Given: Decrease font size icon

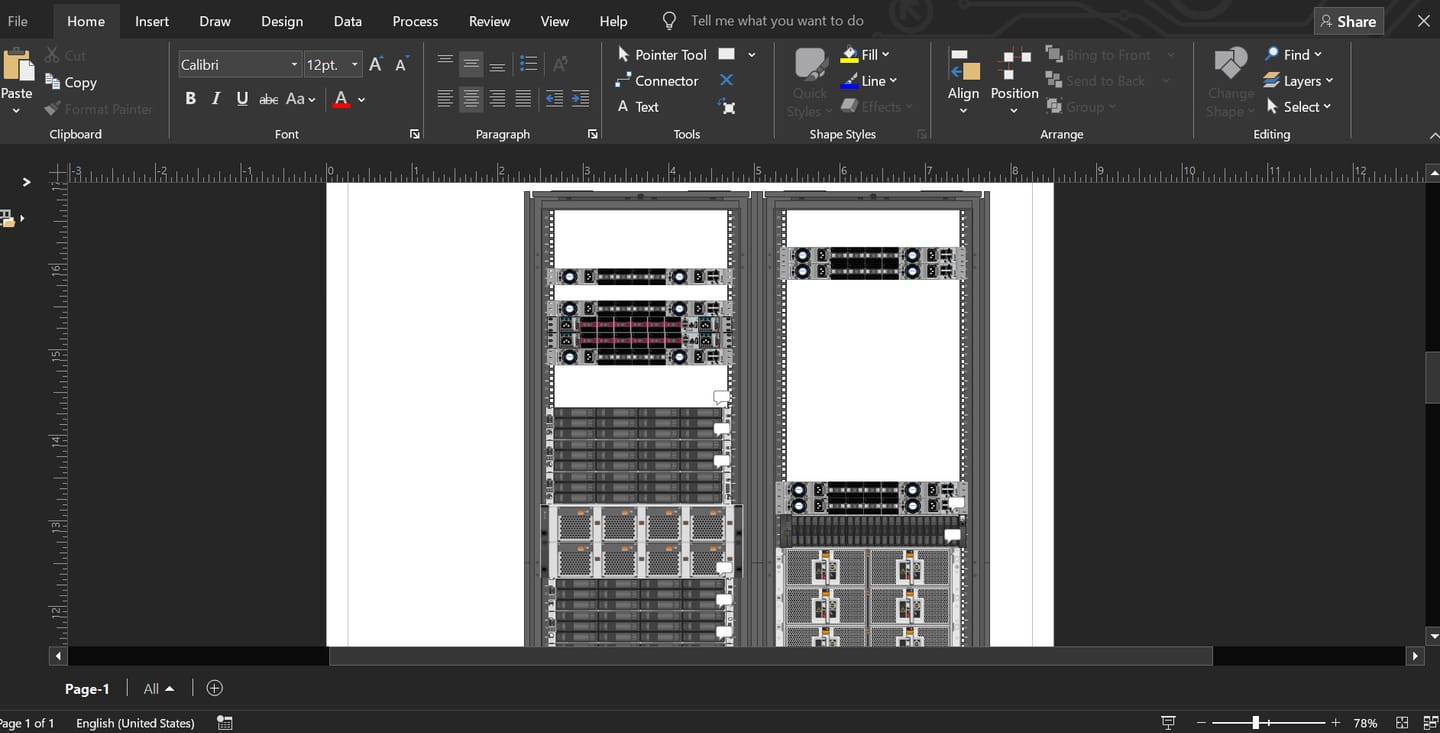Looking at the screenshot, I should (x=401, y=64).
